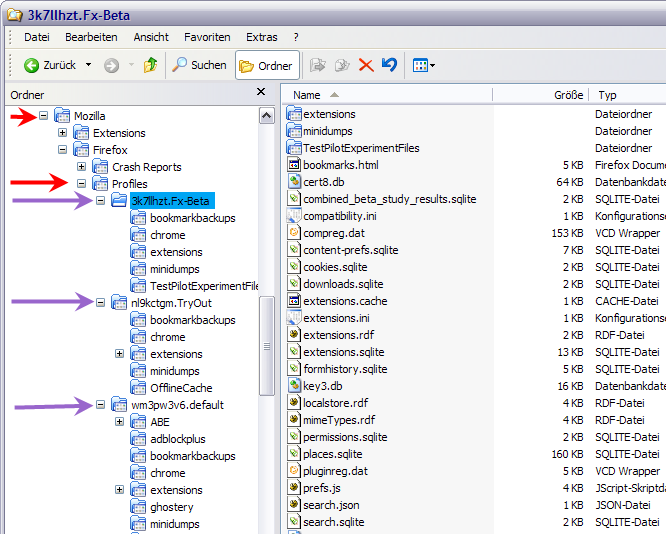Click the compatibility.ini file icon

[x=294, y=216]
